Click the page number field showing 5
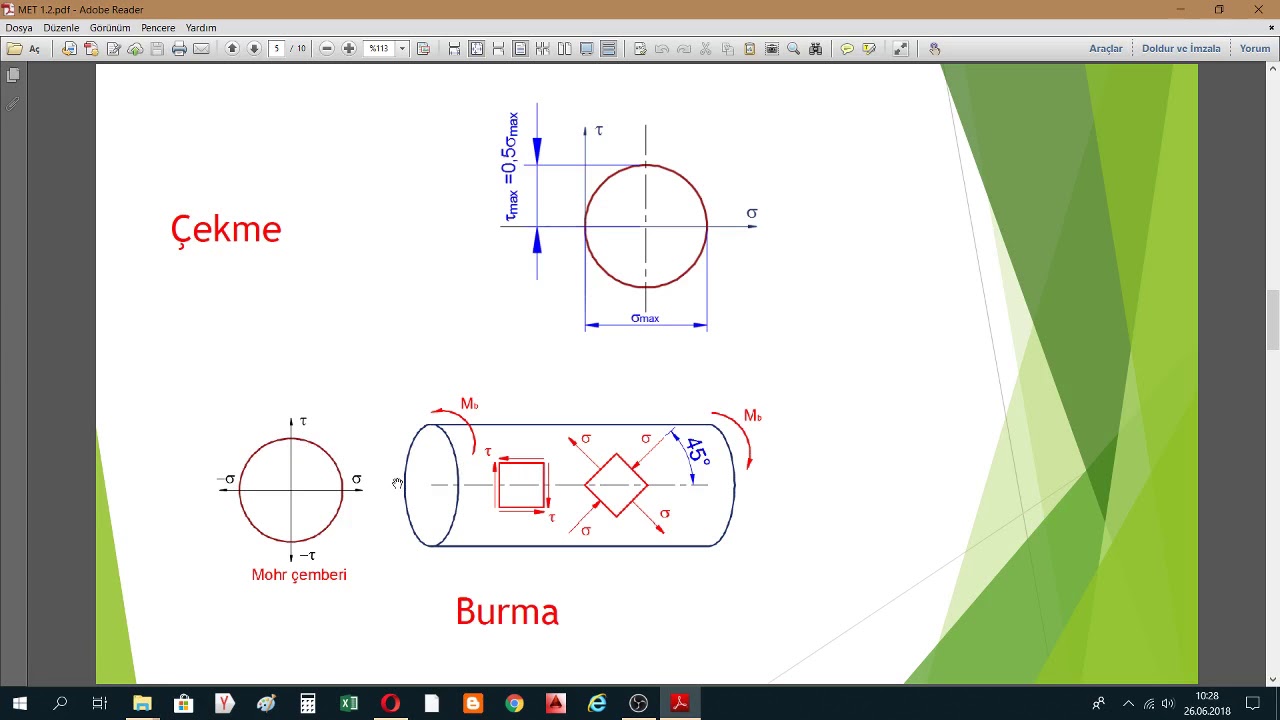1280x720 pixels. tap(277, 48)
